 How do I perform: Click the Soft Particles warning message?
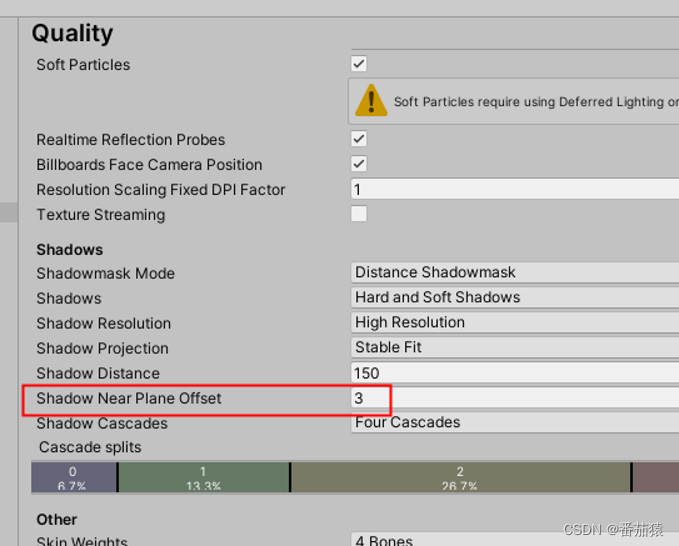click(528, 101)
